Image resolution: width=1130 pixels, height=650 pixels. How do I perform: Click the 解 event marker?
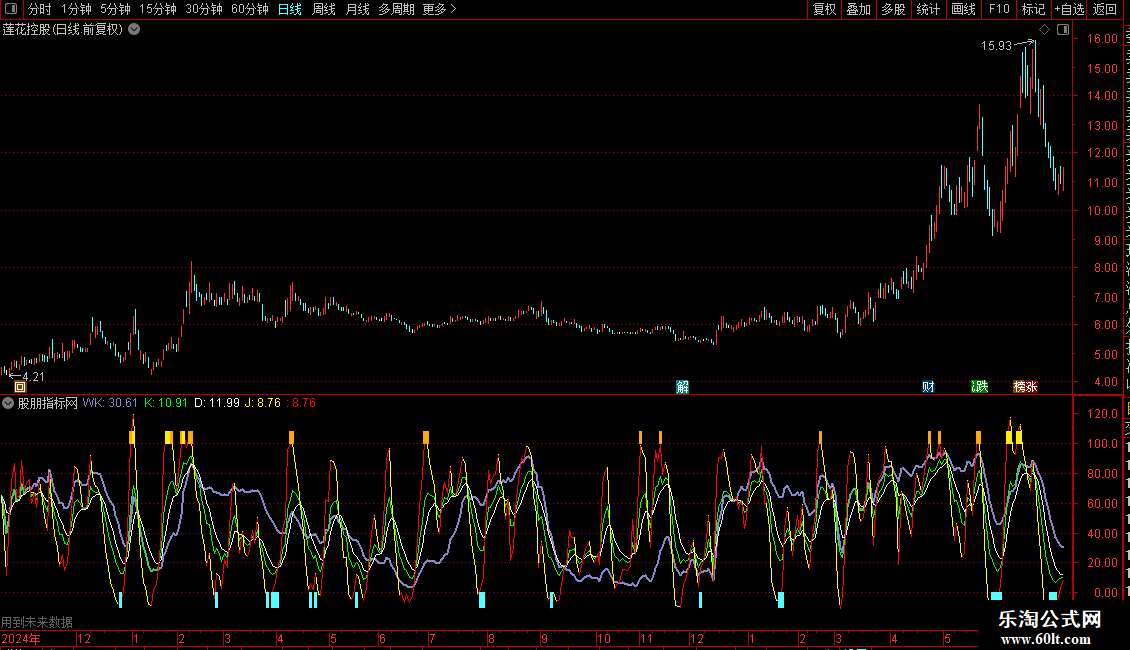point(682,387)
